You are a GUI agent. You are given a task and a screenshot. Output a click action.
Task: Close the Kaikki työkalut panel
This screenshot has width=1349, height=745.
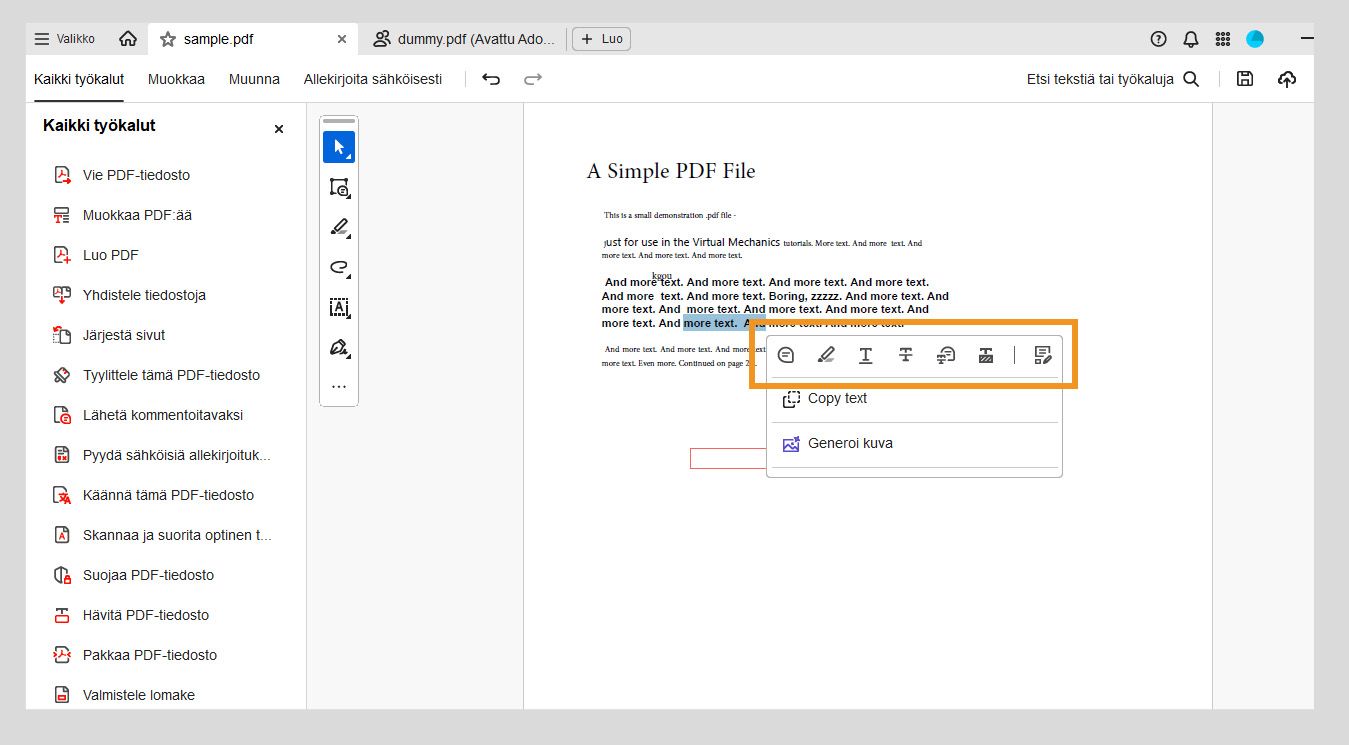pyautogui.click(x=279, y=129)
